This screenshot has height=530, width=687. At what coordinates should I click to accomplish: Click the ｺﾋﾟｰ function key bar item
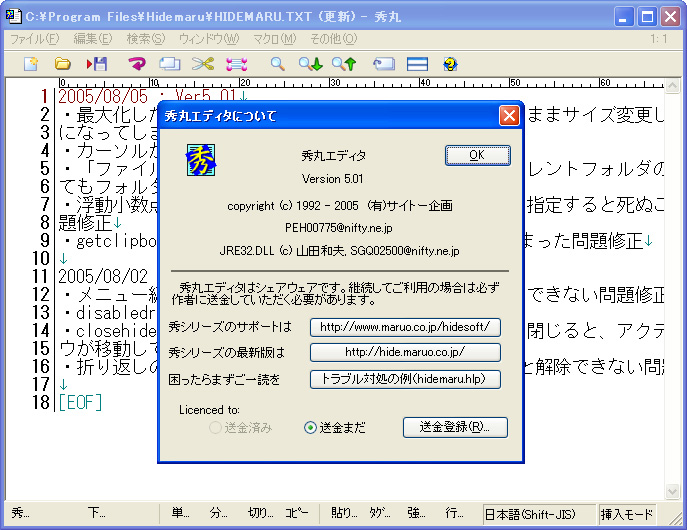297,512
